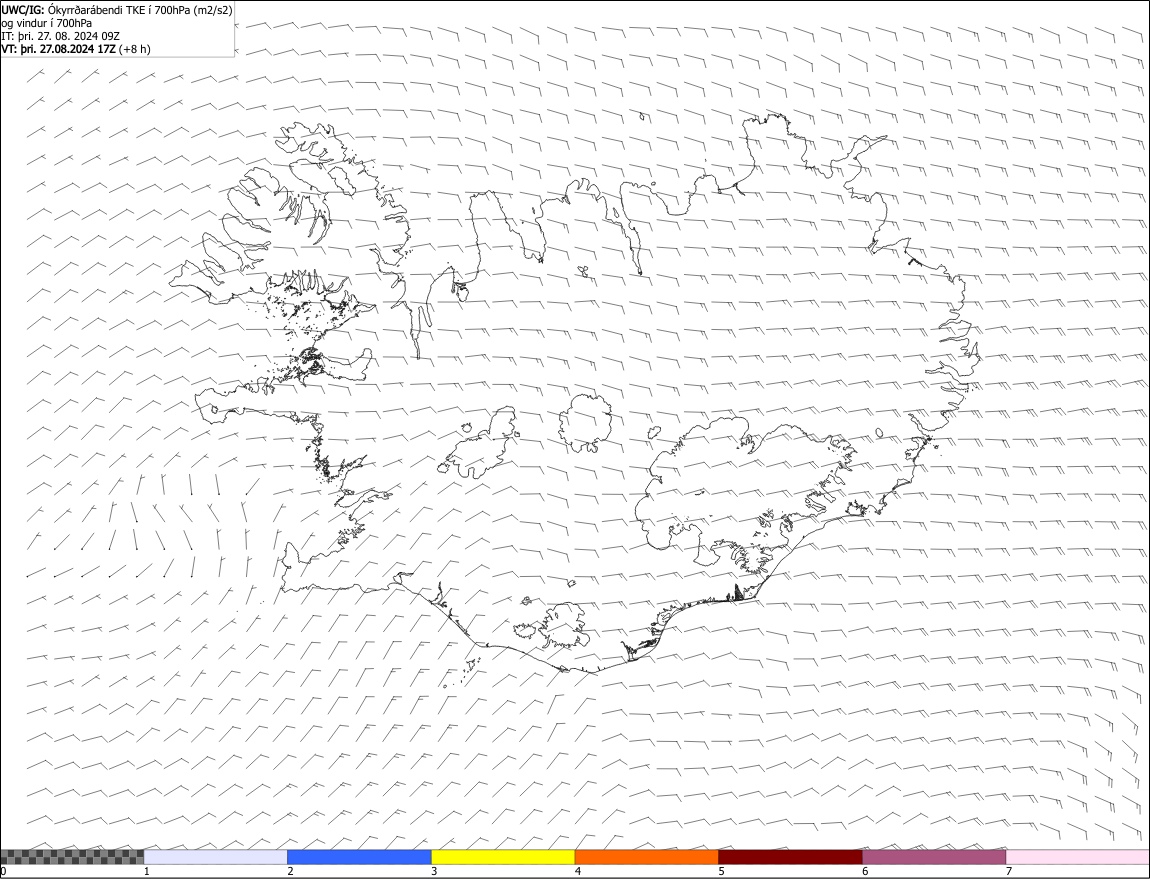Click the blue 2–3 legend swatch
Screen dimensions: 1150x879
coord(359,856)
